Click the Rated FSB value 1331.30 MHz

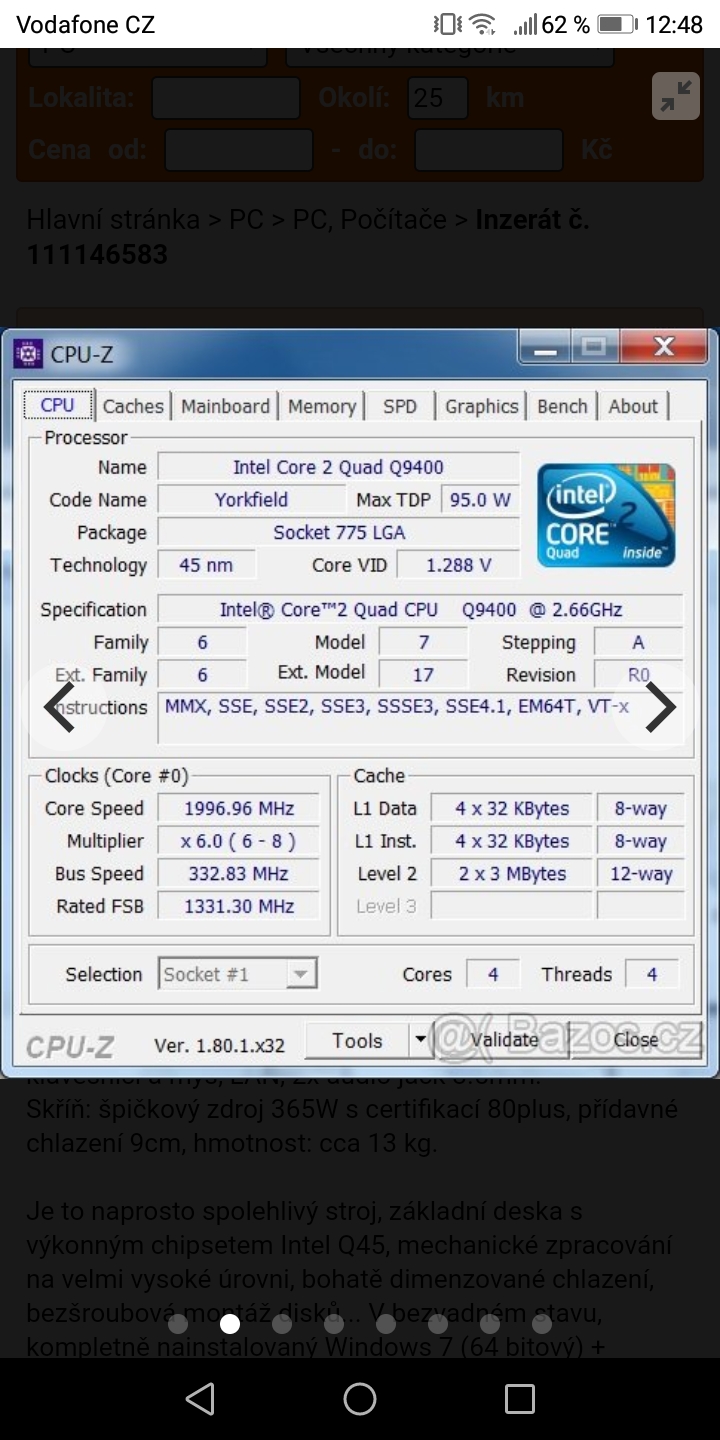tap(238, 906)
